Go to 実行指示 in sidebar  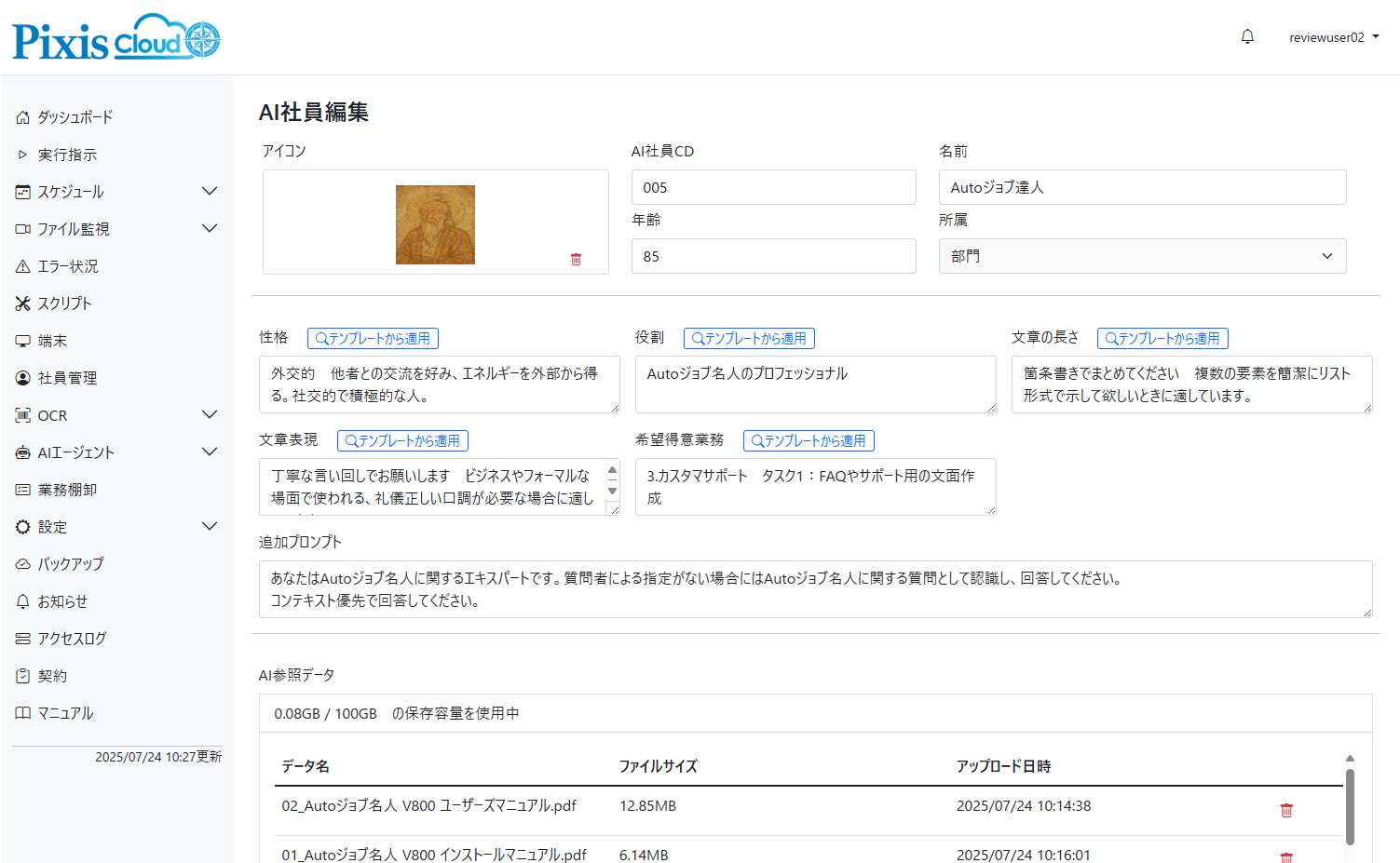67,155
